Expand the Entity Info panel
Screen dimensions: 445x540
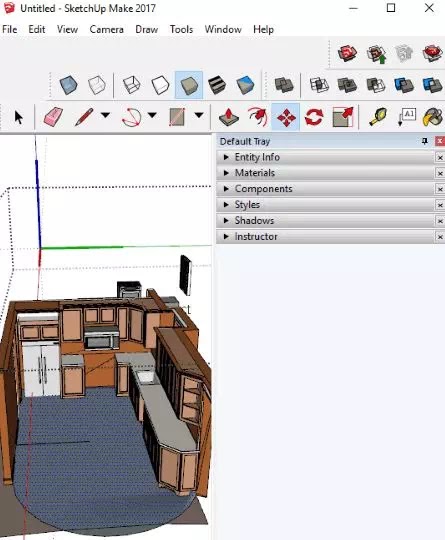tap(325, 157)
